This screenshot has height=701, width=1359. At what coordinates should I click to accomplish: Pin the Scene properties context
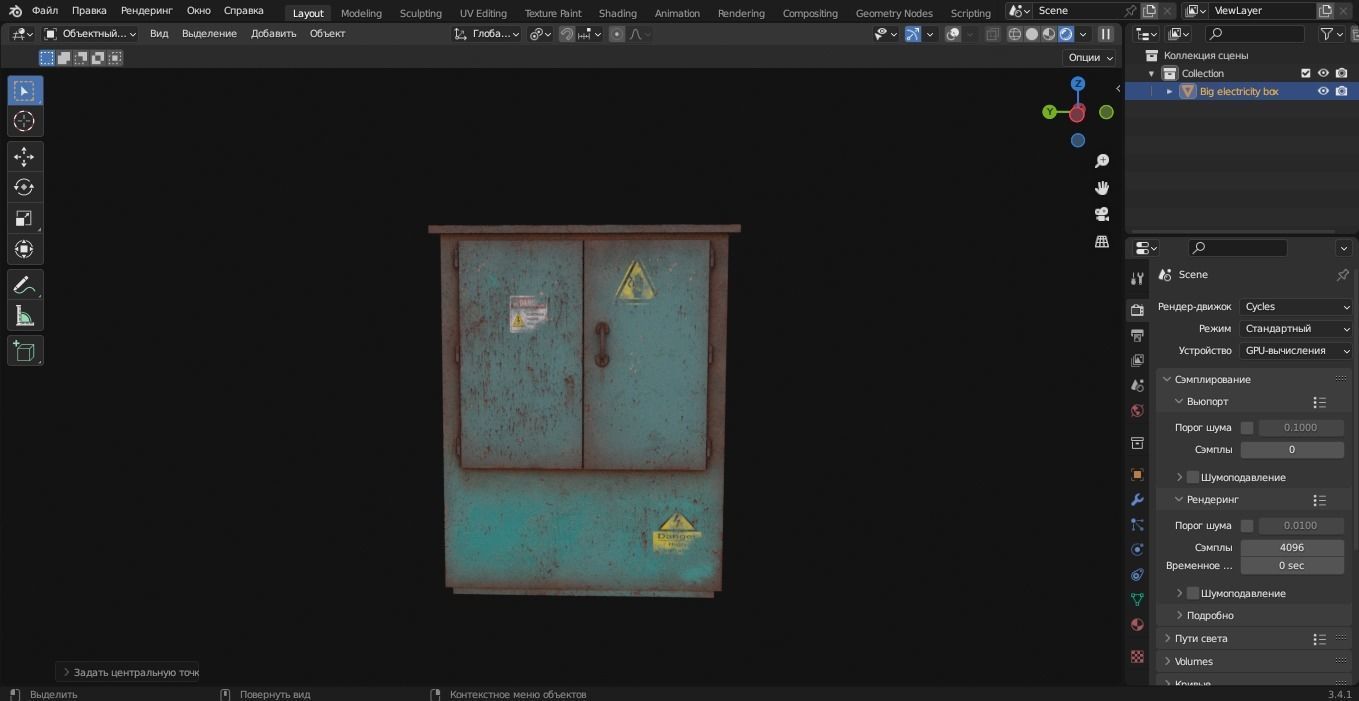tap(1342, 275)
